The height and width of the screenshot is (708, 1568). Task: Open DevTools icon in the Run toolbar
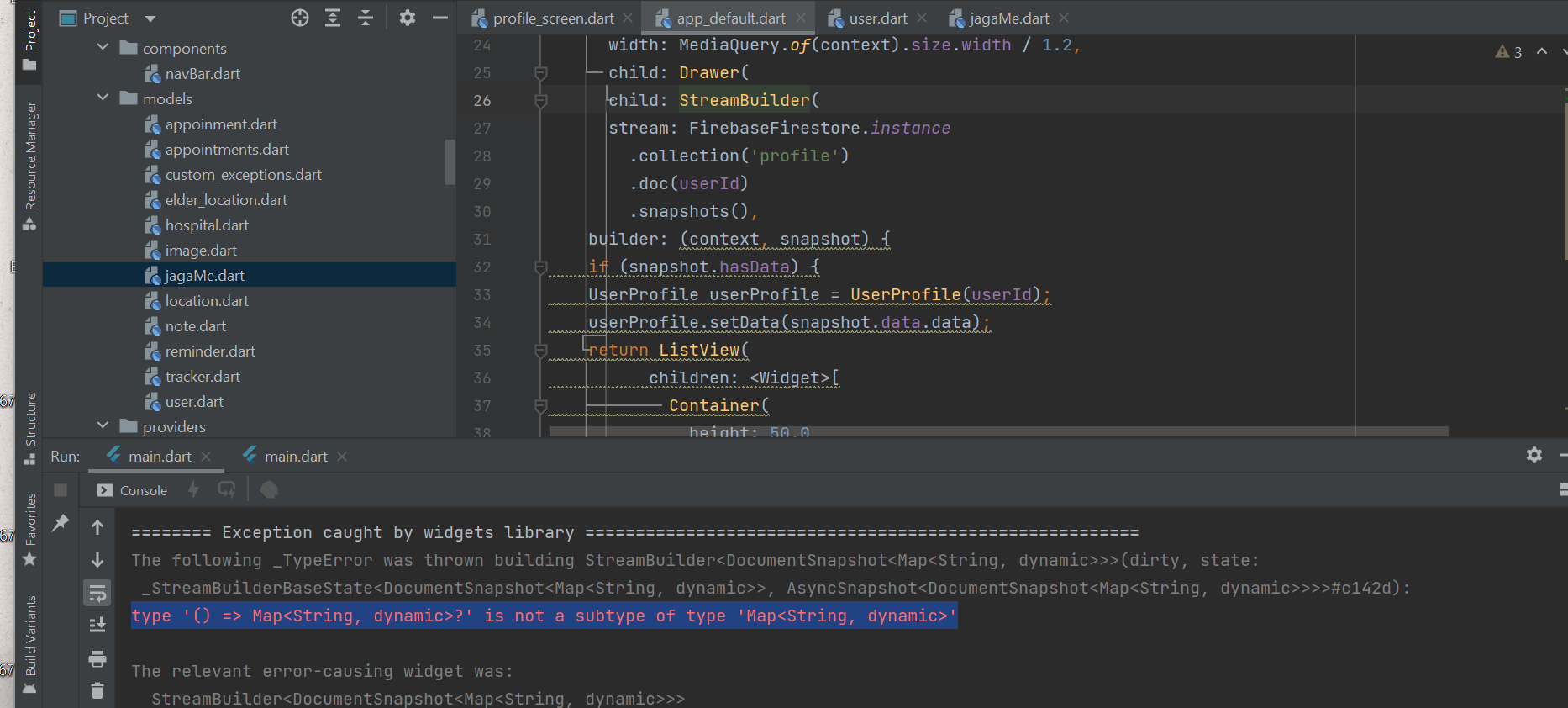click(x=269, y=489)
